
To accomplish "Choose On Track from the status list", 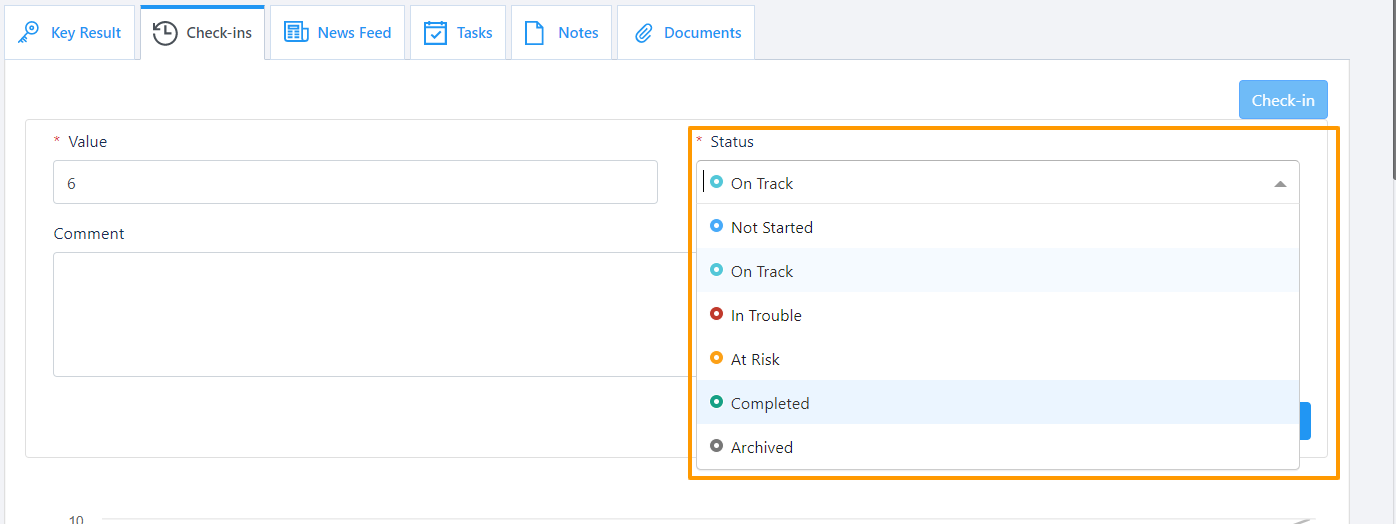I will click(761, 271).
